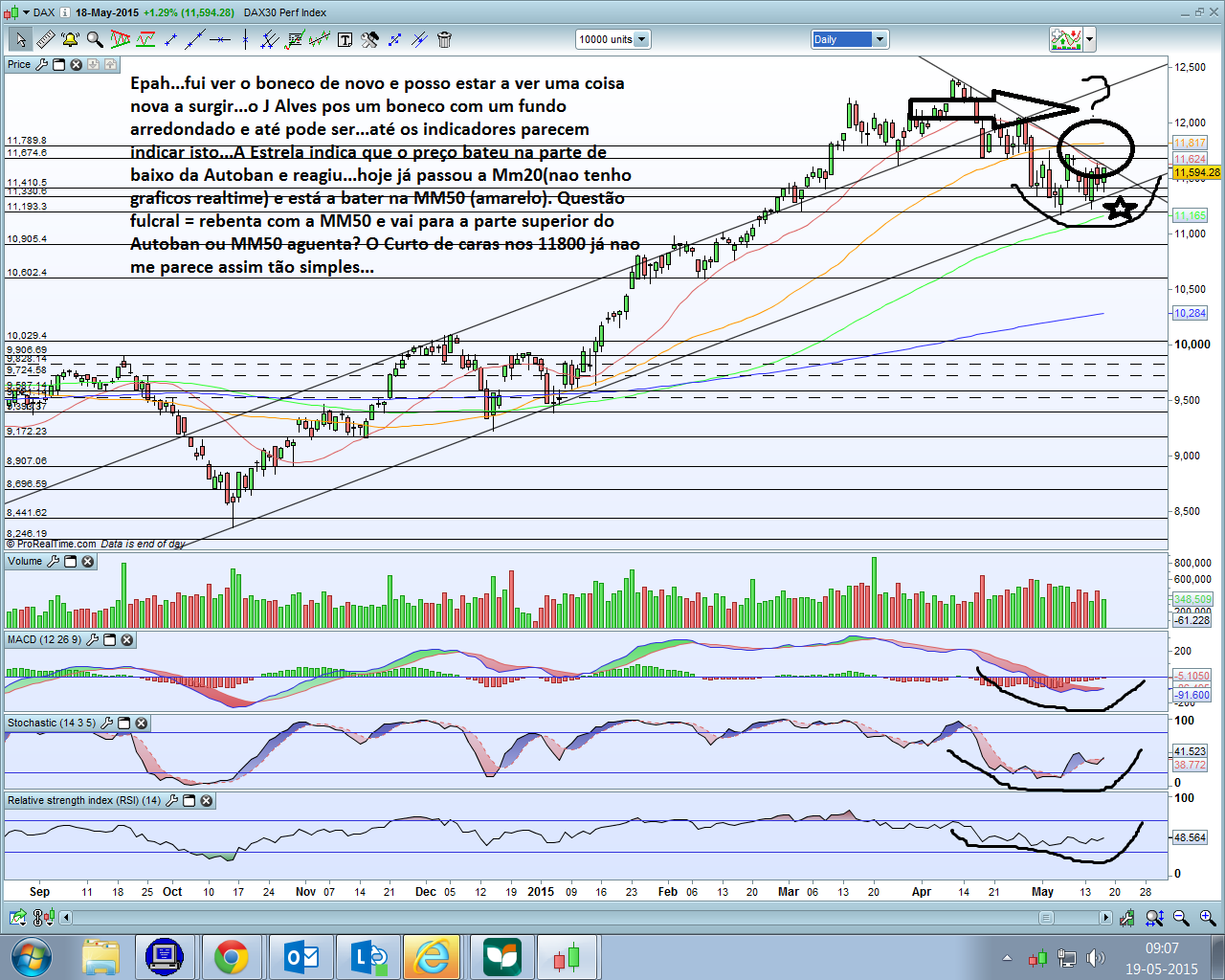Open the hammer and wrench object settings

[x=369, y=39]
